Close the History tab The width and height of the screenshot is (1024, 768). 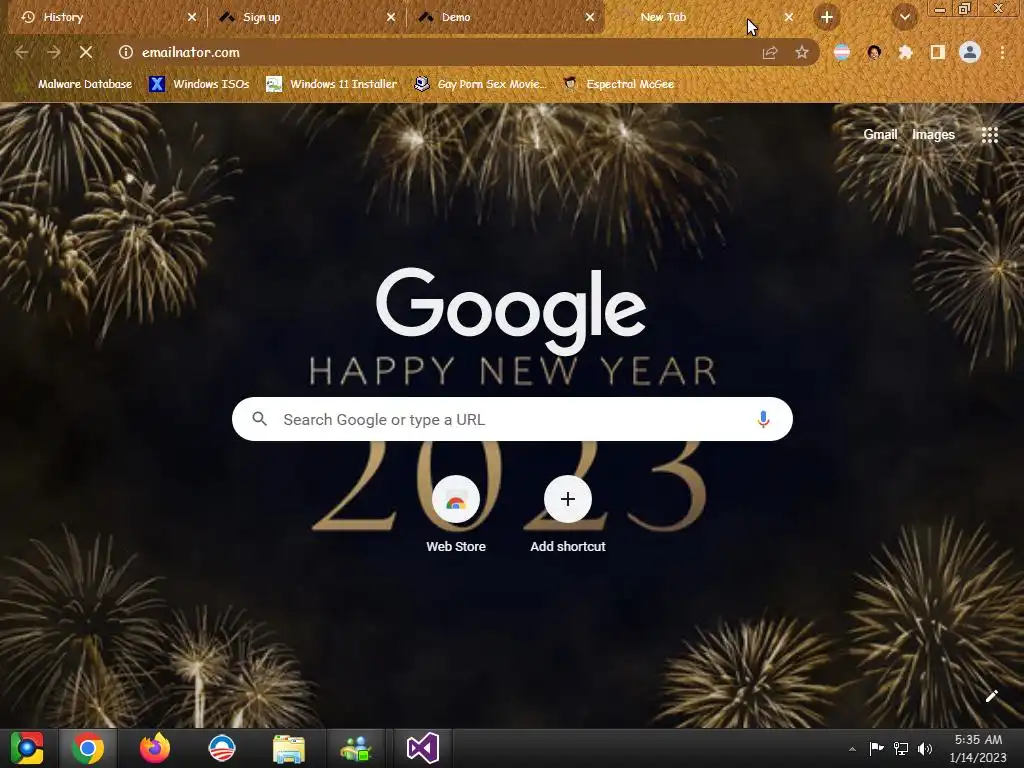[192, 17]
